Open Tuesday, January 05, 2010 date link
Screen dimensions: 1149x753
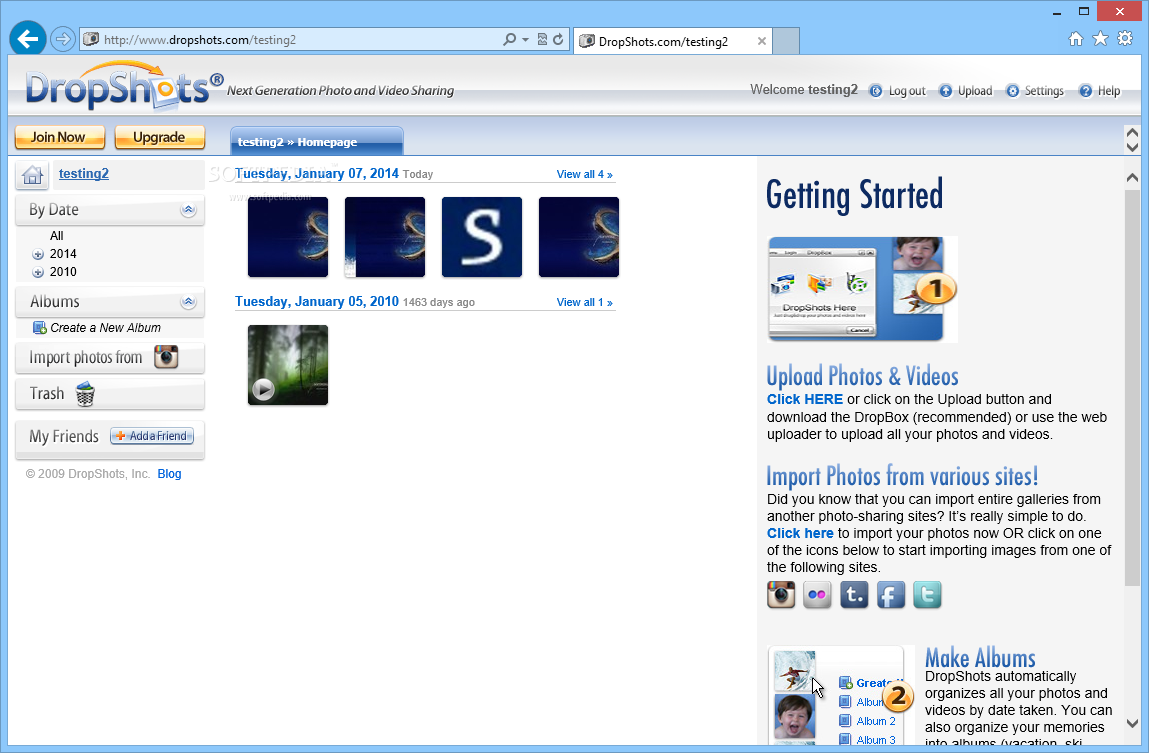point(317,302)
